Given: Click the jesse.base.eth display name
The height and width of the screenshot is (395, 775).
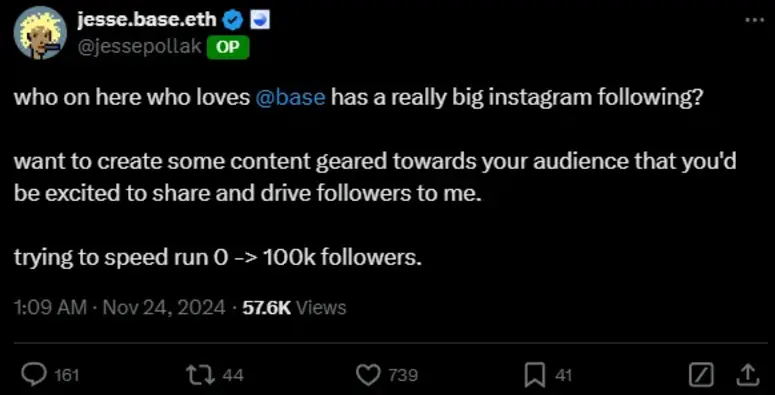Looking at the screenshot, I should [147, 20].
